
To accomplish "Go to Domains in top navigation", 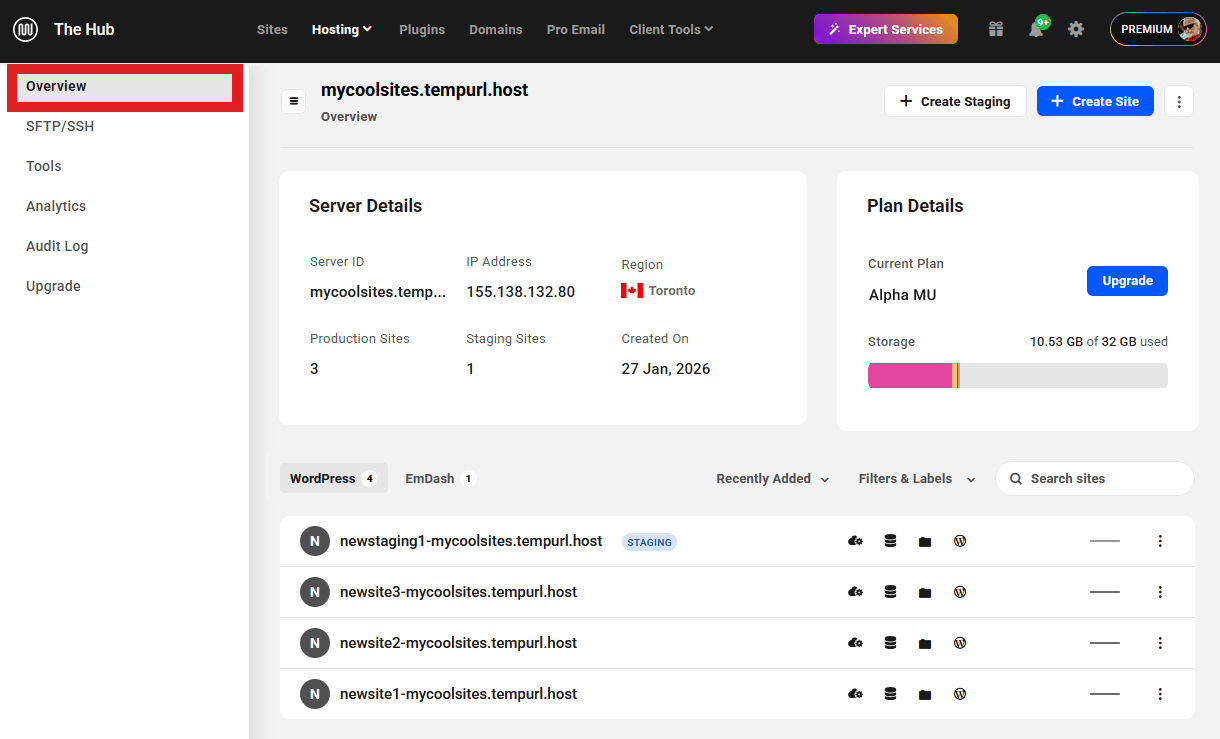I will click(x=496, y=29).
